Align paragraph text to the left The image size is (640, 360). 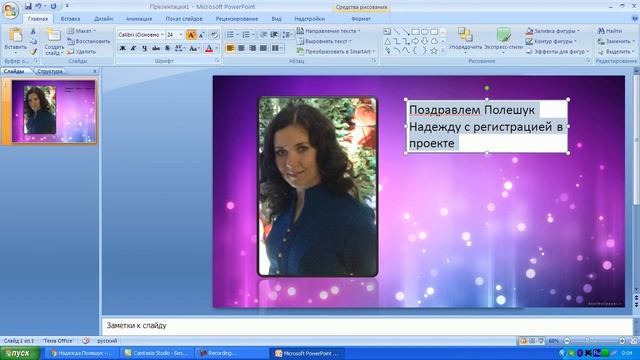pyautogui.click(x=230, y=49)
